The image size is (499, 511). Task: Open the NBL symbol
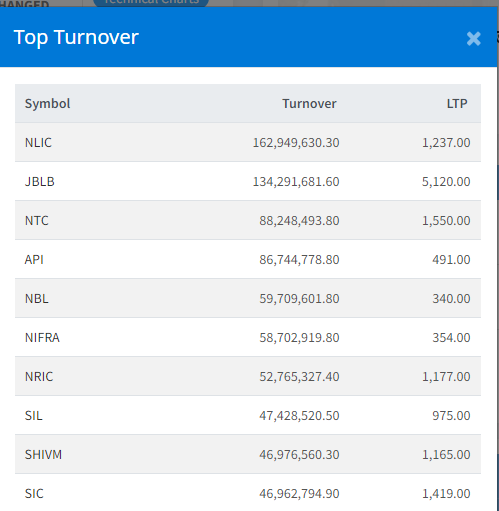(37, 299)
